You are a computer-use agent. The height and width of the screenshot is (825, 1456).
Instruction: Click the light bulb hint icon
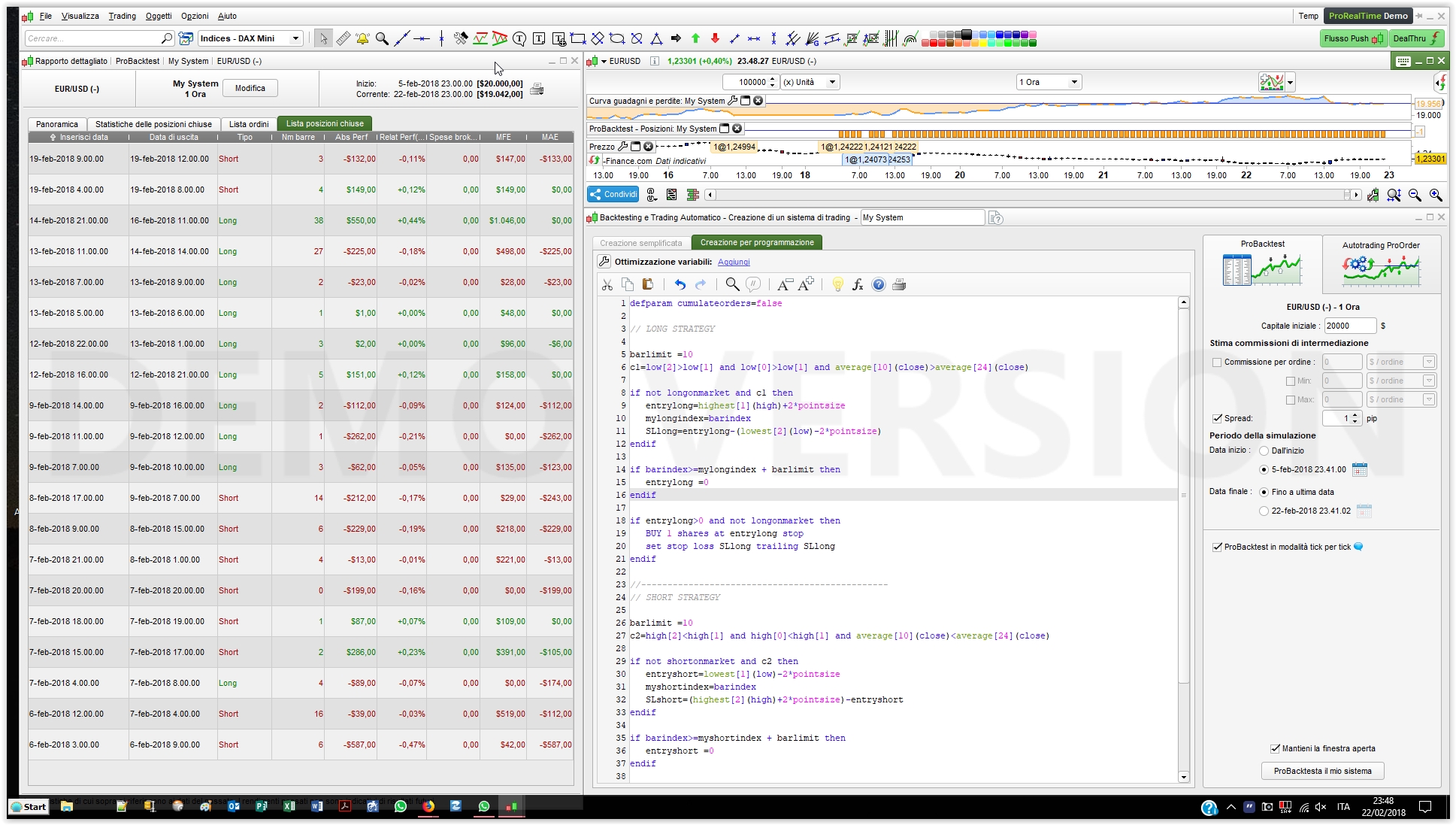(837, 284)
